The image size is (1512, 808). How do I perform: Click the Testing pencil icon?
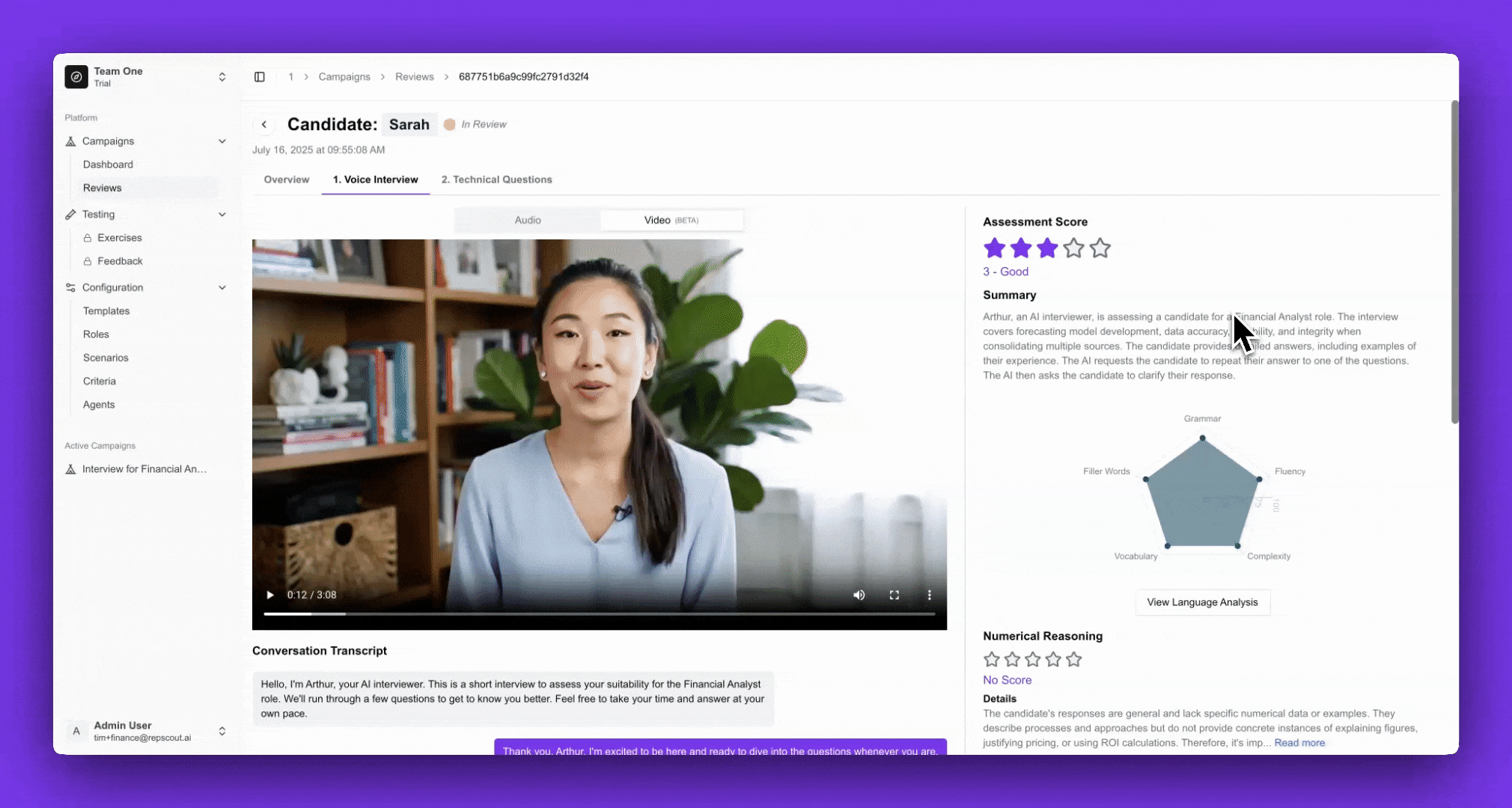tap(70, 215)
